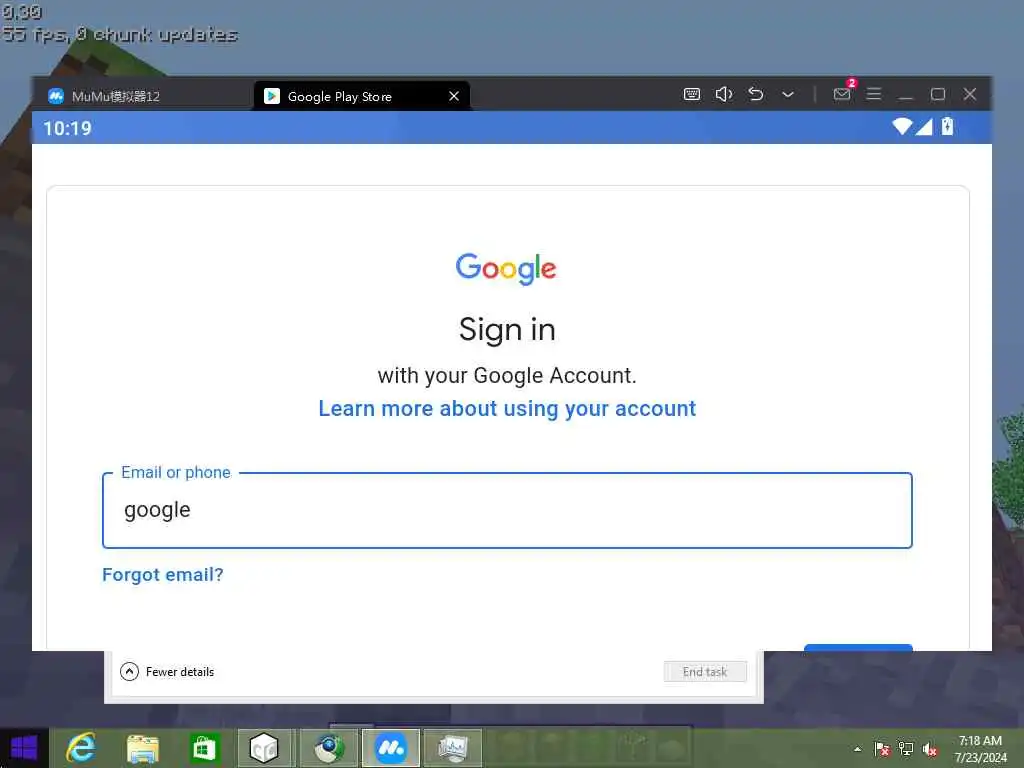Open Learn more about using your account

(x=507, y=409)
